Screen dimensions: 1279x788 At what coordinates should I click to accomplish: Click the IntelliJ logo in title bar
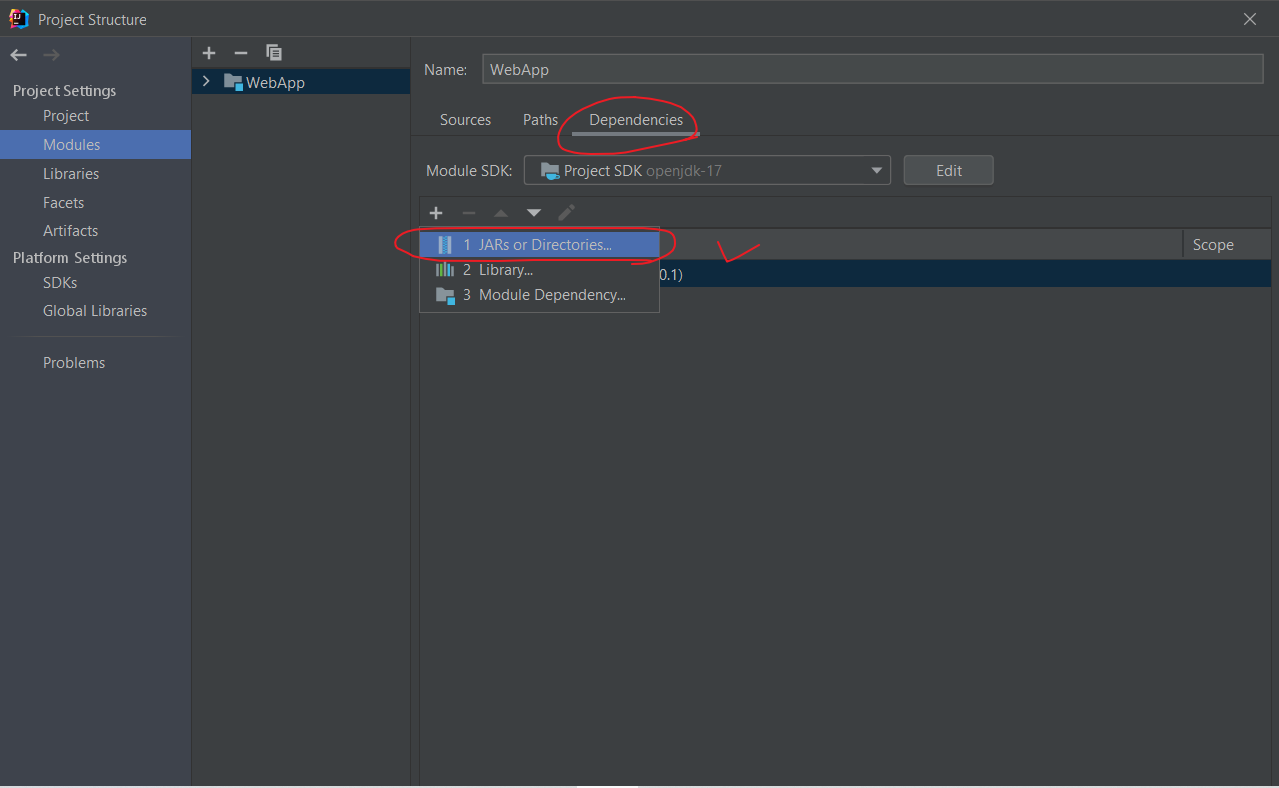coord(19,19)
